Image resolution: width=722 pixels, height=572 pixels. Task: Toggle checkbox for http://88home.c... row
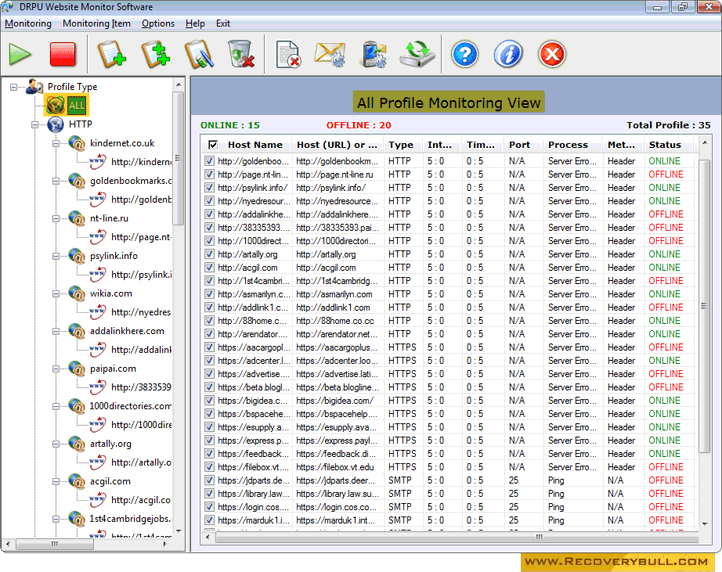(x=210, y=321)
